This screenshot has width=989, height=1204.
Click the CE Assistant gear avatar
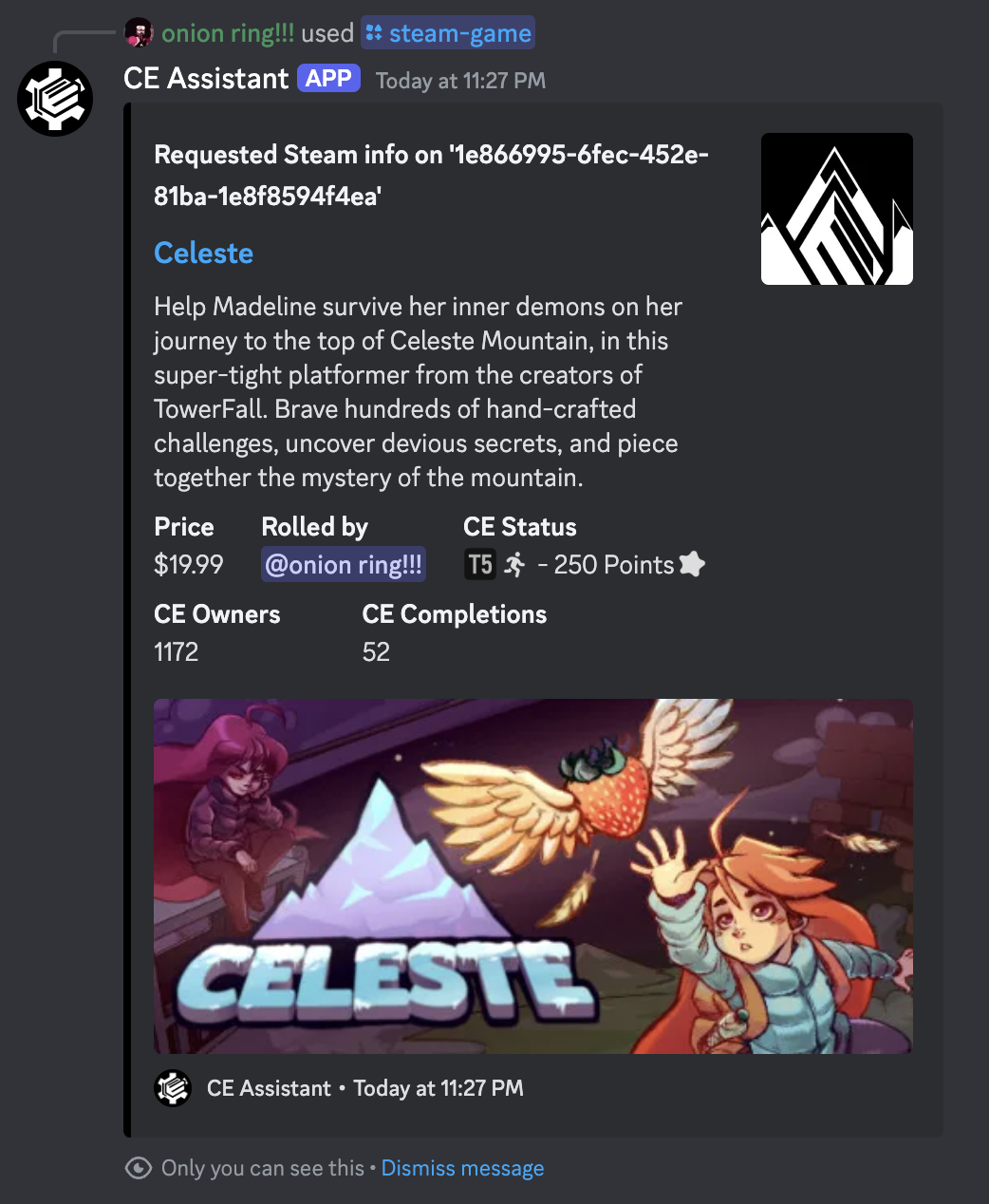(x=55, y=99)
